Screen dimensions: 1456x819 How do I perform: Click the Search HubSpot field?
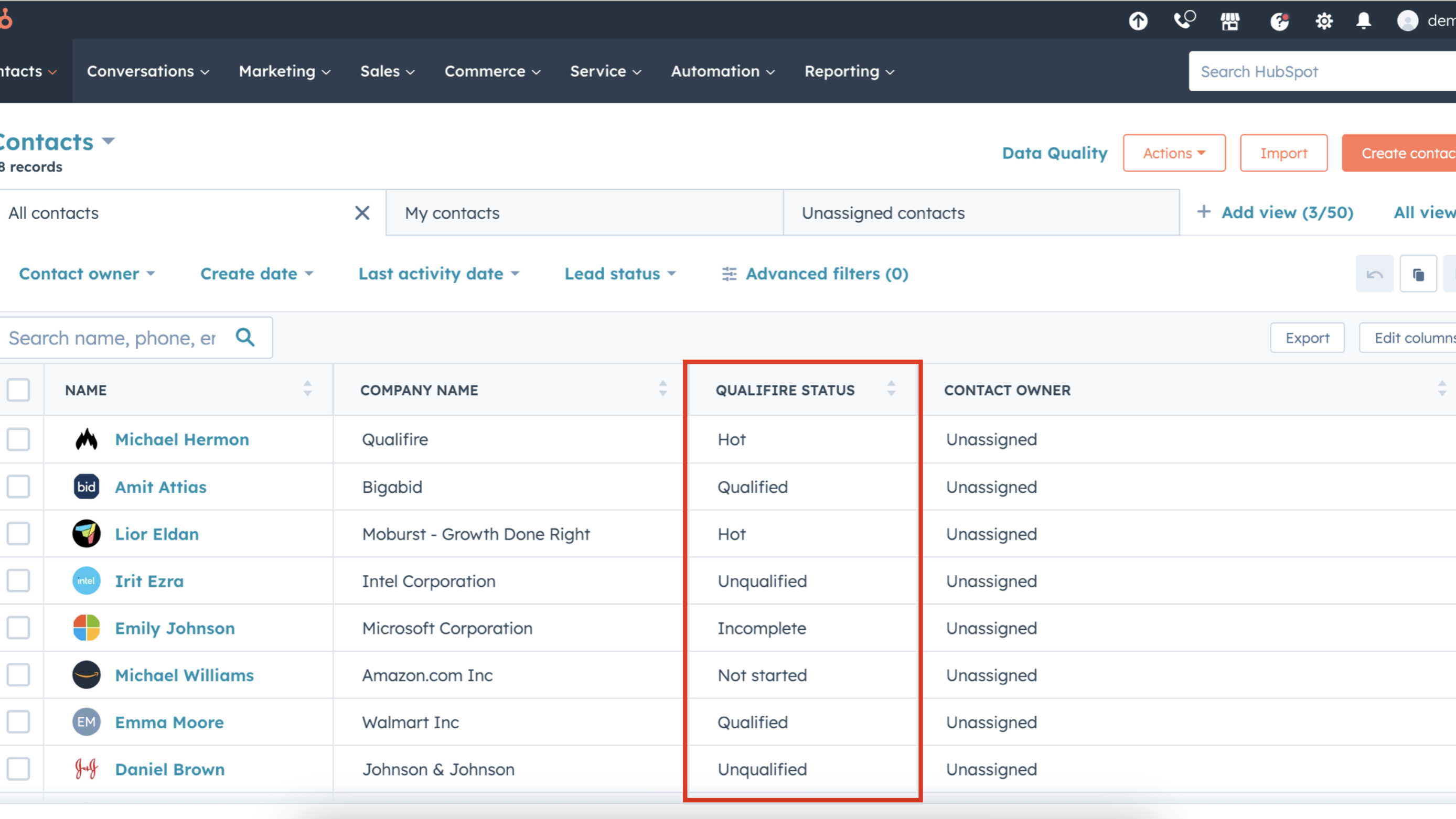click(x=1323, y=72)
